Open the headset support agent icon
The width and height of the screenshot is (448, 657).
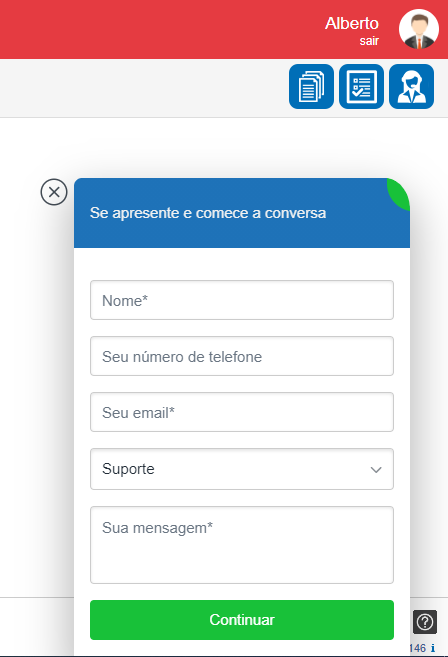point(412,86)
